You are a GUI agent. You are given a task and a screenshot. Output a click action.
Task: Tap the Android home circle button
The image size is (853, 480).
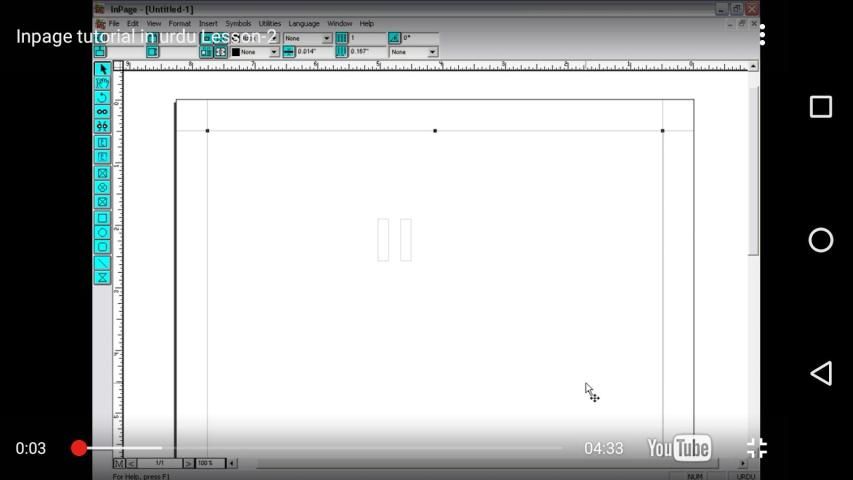pyautogui.click(x=820, y=240)
